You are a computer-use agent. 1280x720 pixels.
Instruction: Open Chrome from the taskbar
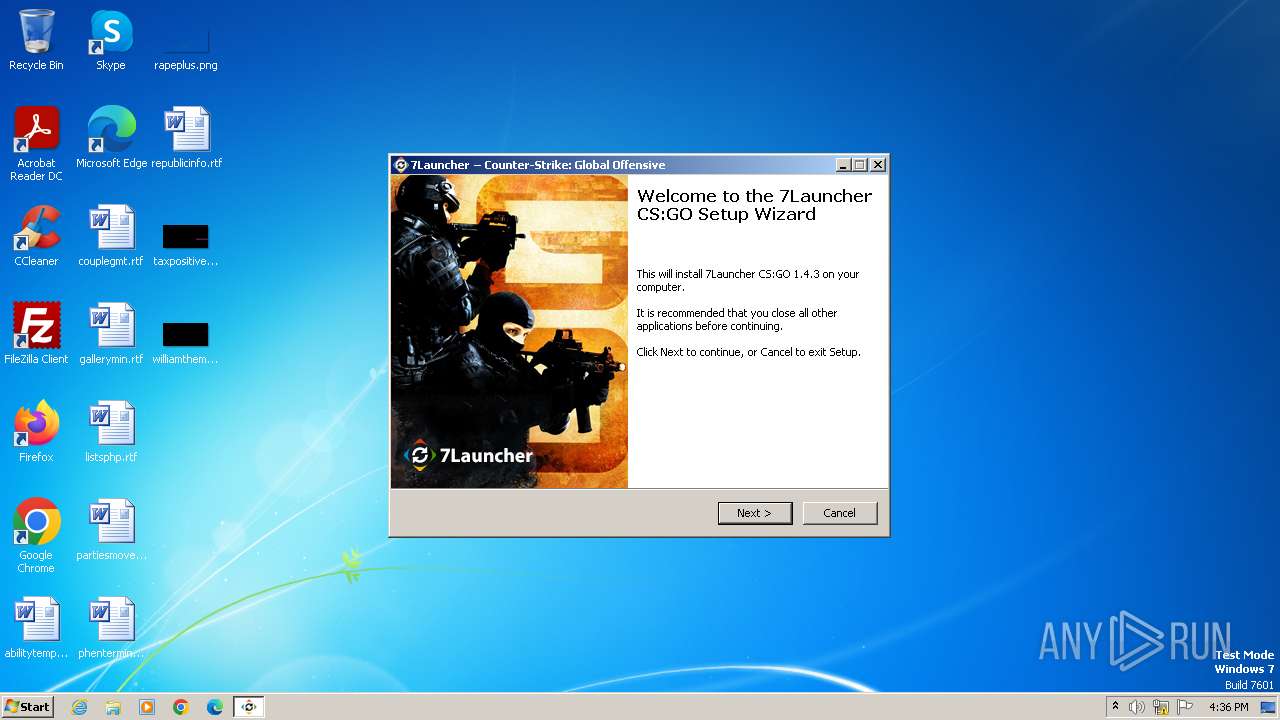coord(181,707)
